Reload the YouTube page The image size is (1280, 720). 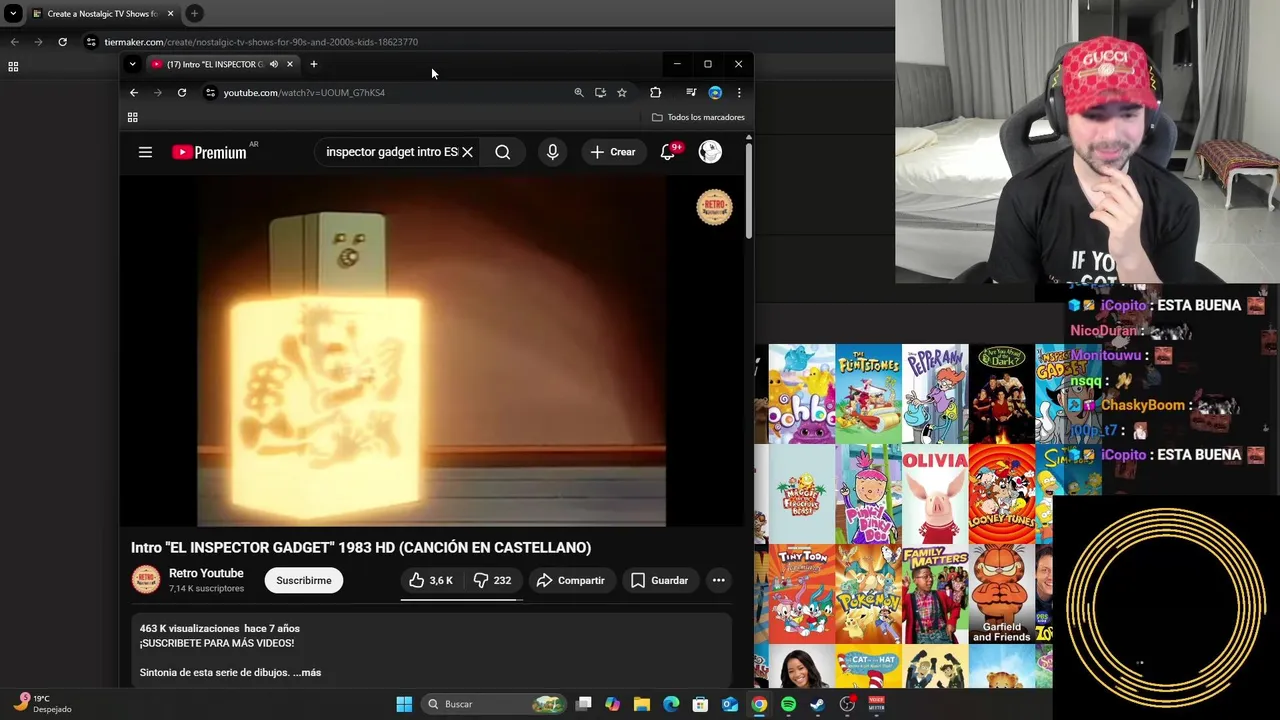click(182, 93)
